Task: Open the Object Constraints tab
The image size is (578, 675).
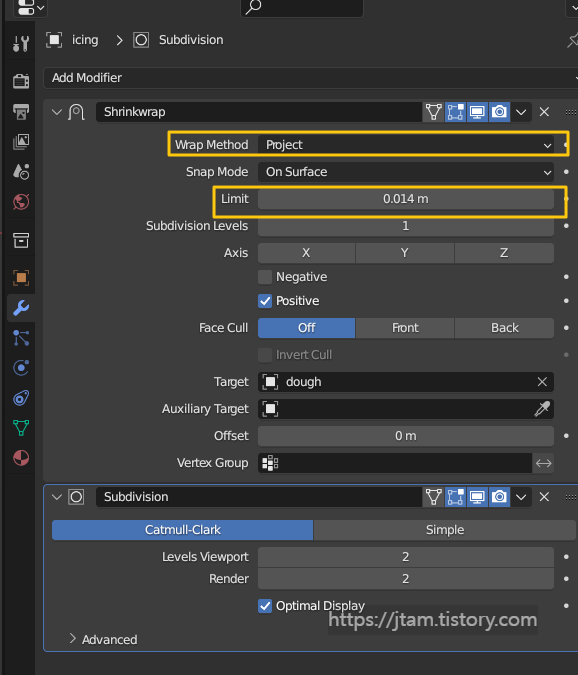Action: click(21, 398)
